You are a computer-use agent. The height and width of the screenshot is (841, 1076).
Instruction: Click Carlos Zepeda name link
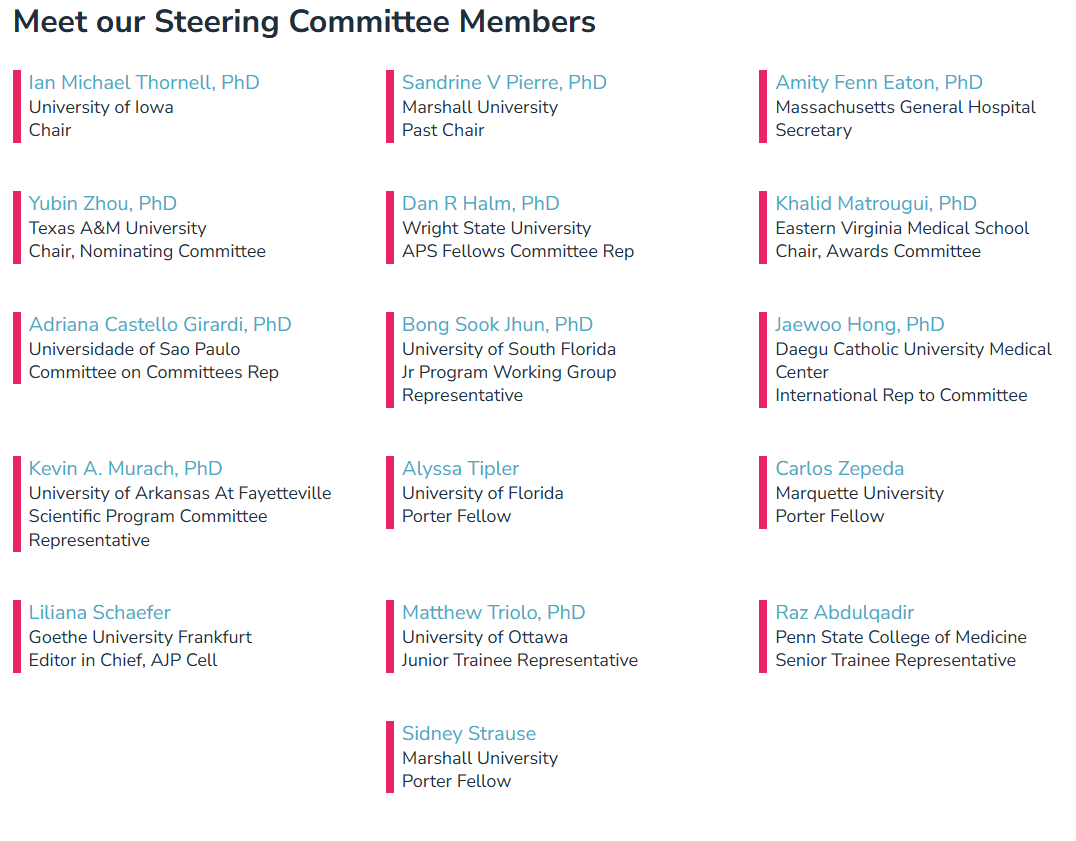click(840, 469)
